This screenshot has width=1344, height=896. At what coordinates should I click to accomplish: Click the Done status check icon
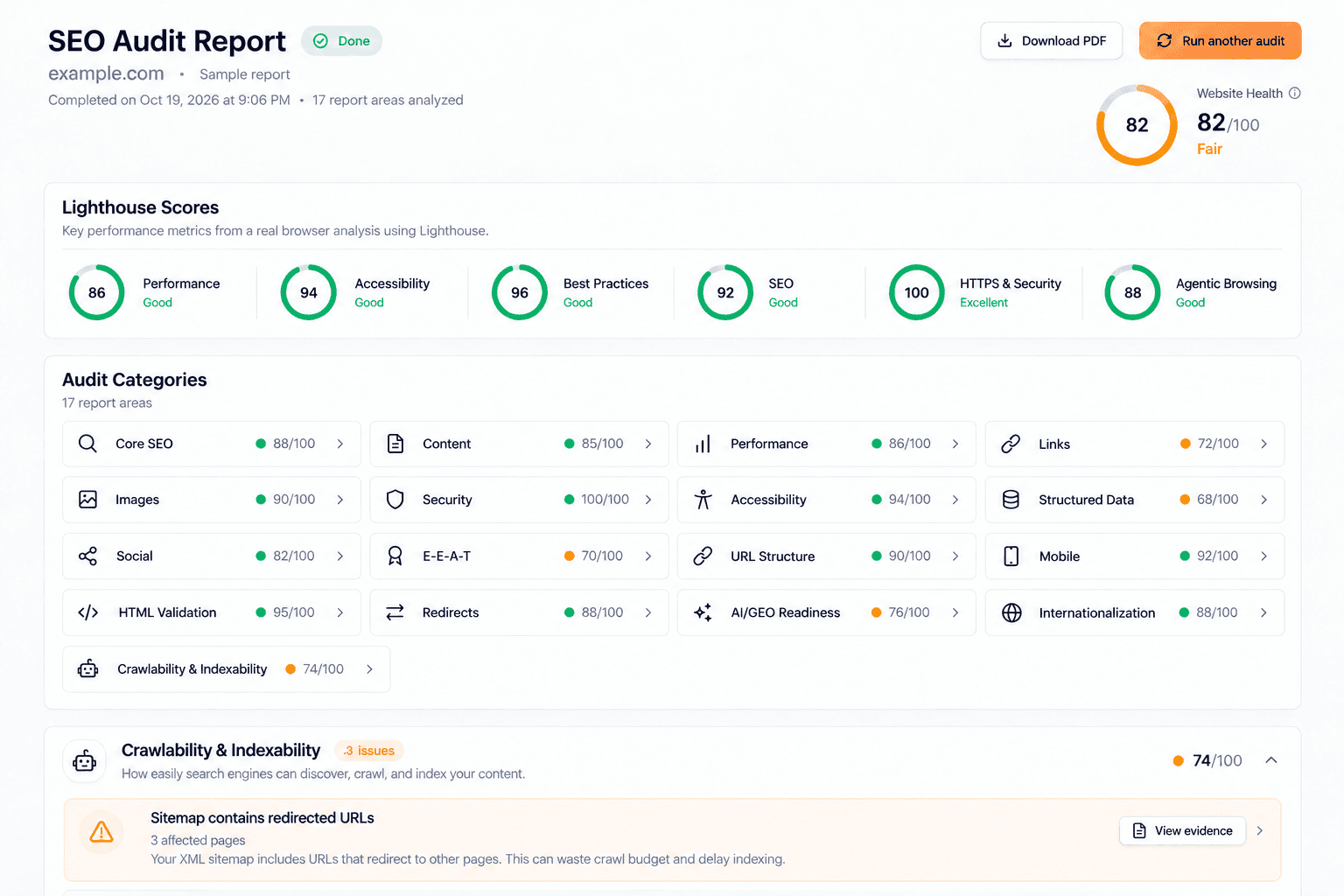coord(321,41)
